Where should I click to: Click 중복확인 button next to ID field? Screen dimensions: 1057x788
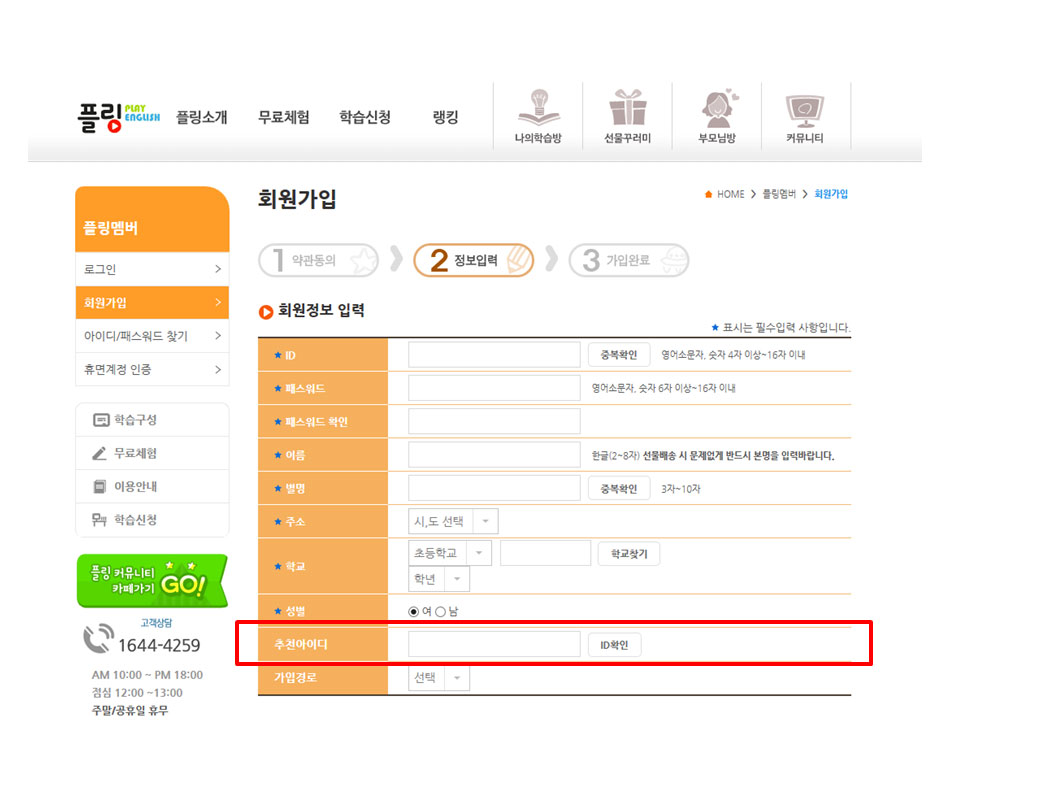tap(618, 355)
